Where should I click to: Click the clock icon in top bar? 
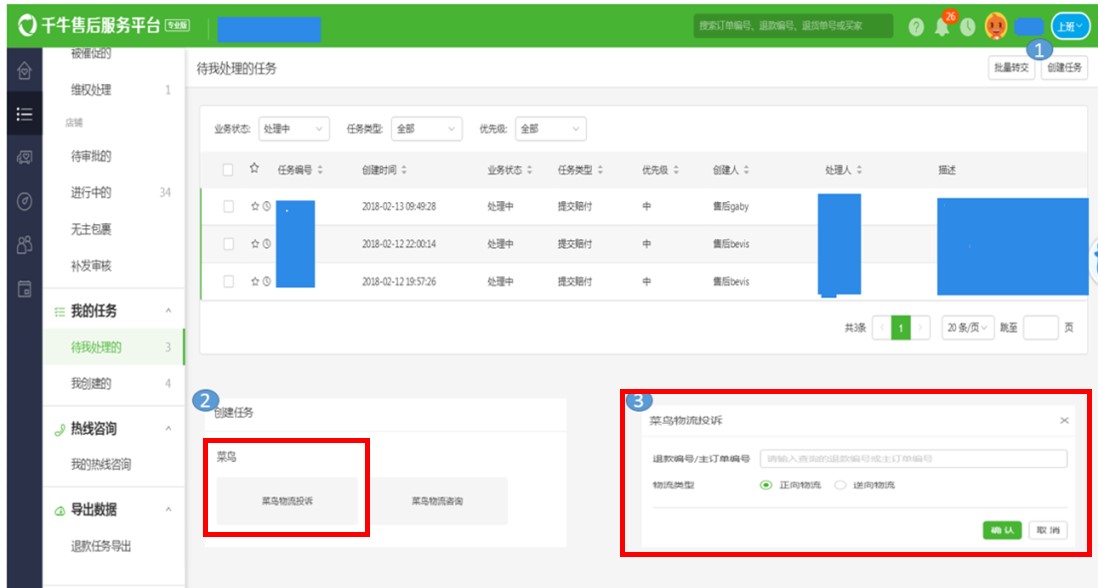click(967, 27)
